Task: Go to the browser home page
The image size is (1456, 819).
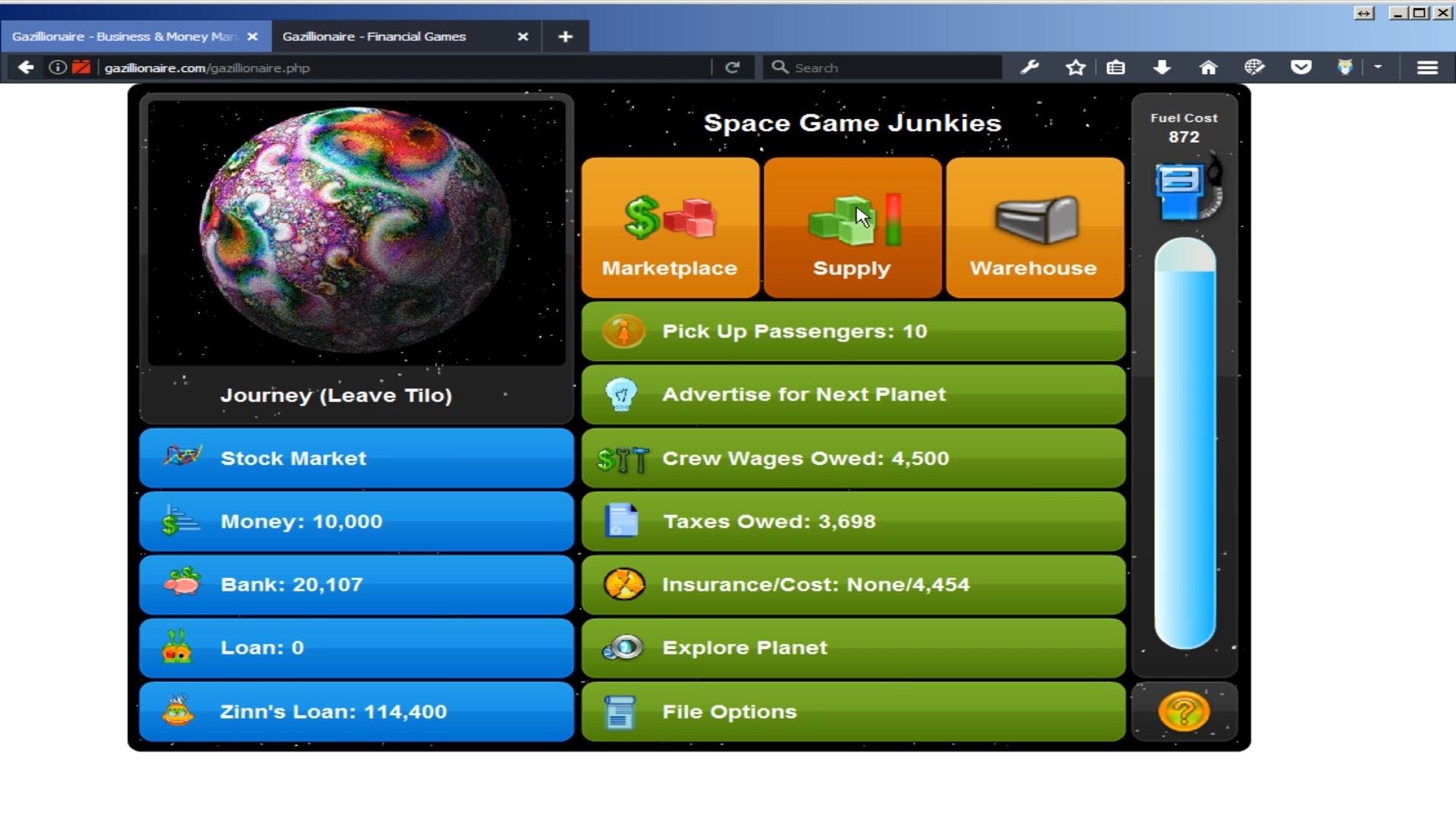Action: (x=1208, y=67)
